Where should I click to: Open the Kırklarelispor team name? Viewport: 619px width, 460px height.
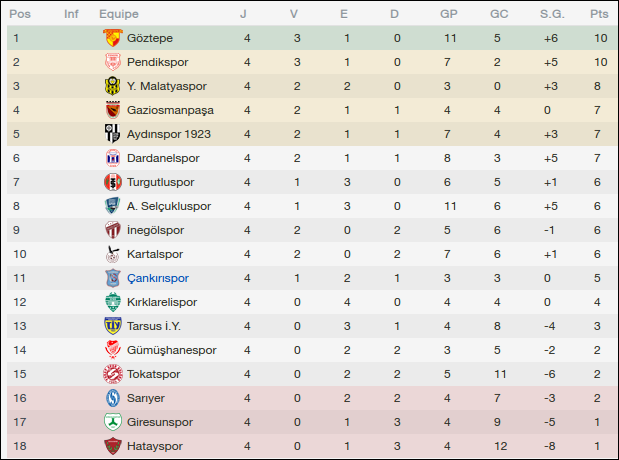click(x=162, y=302)
